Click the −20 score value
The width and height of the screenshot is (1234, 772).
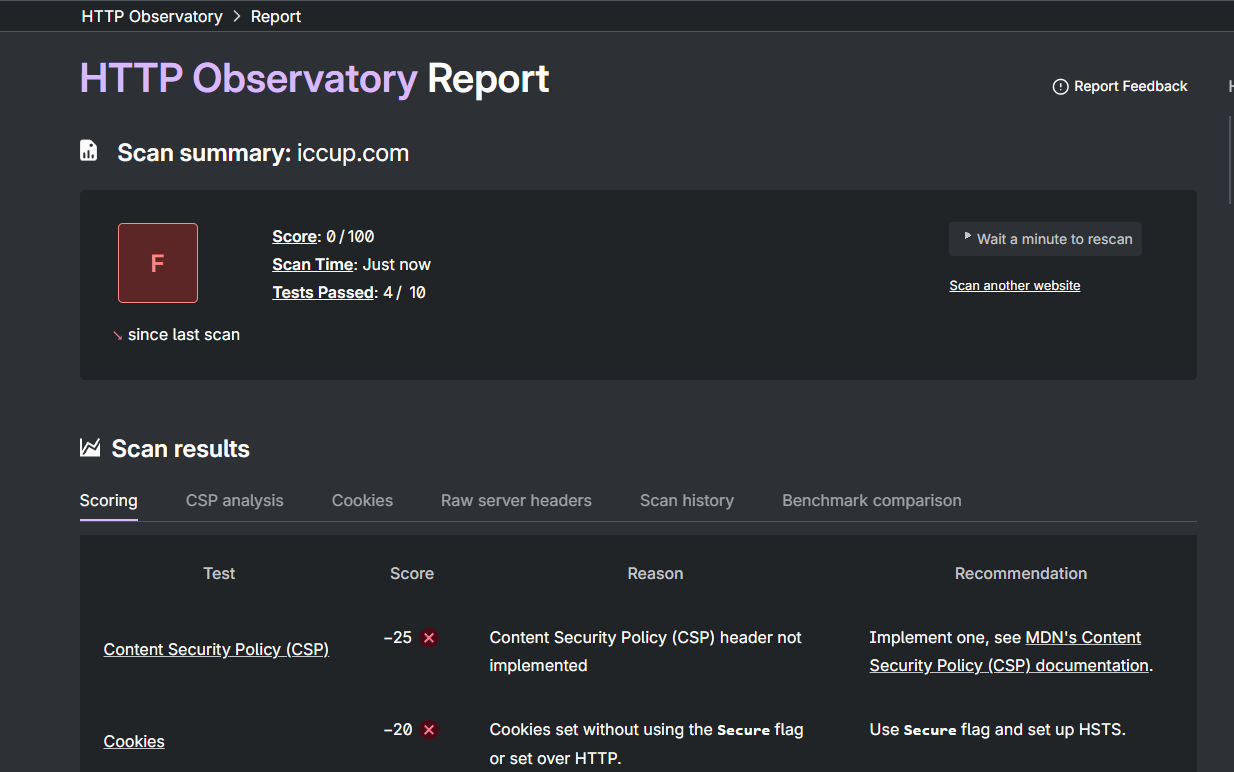coord(398,730)
